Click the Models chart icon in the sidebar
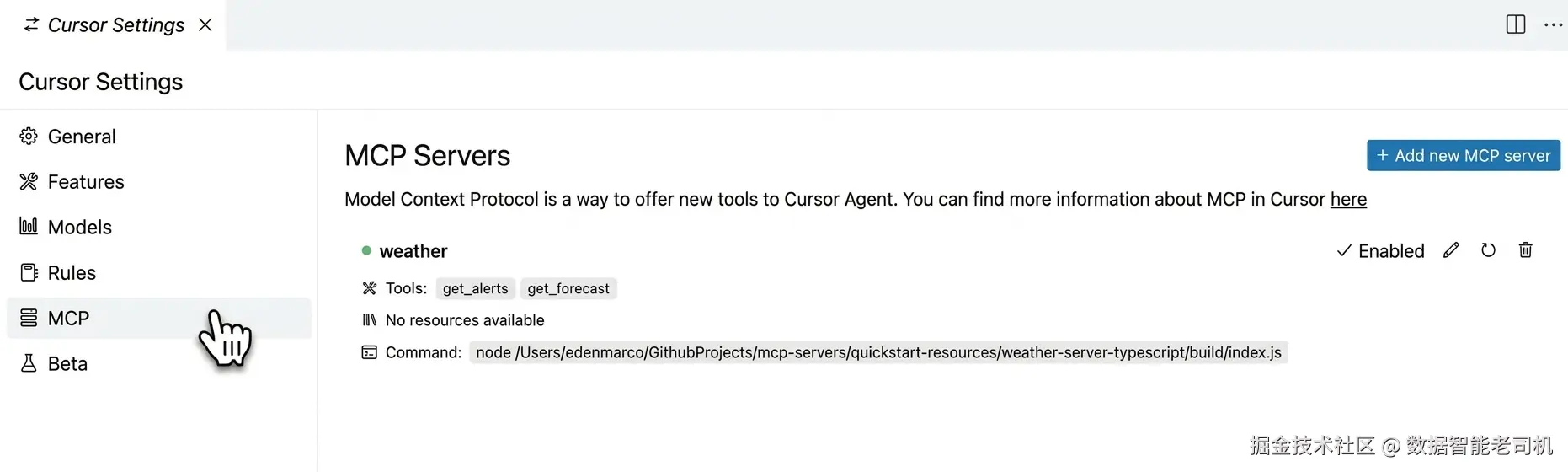 29,227
